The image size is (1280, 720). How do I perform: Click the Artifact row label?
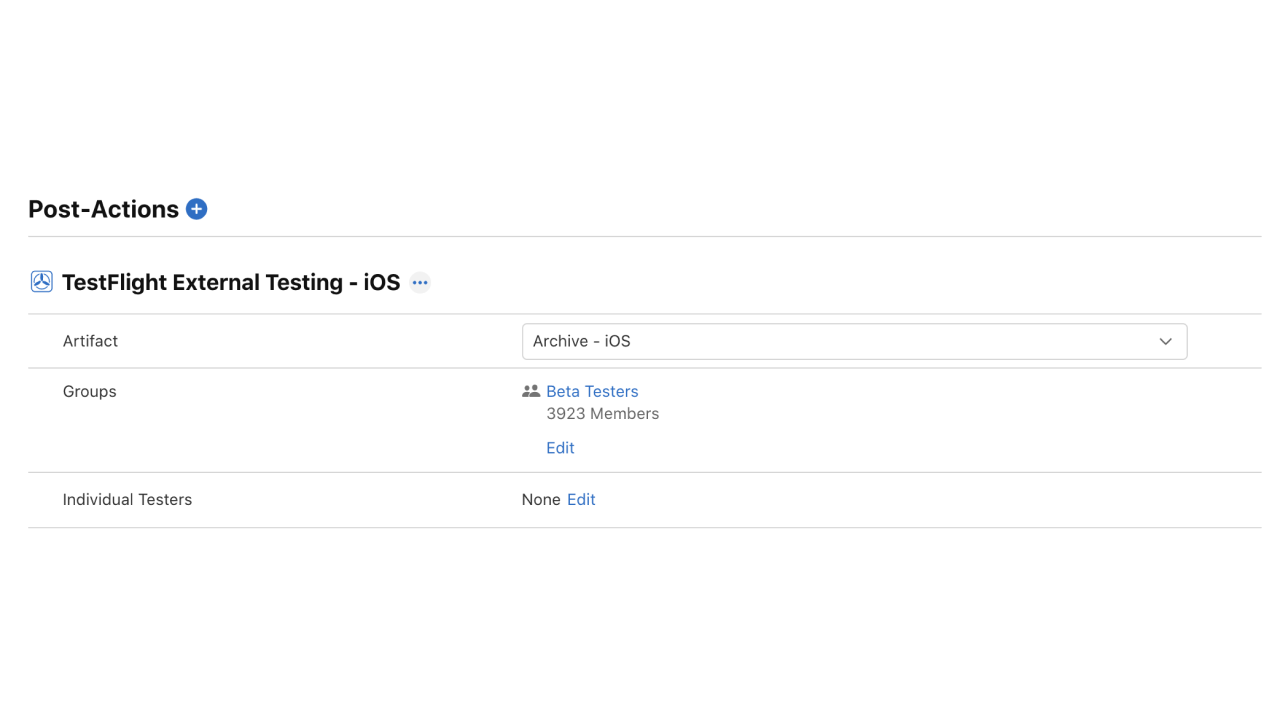click(x=90, y=341)
